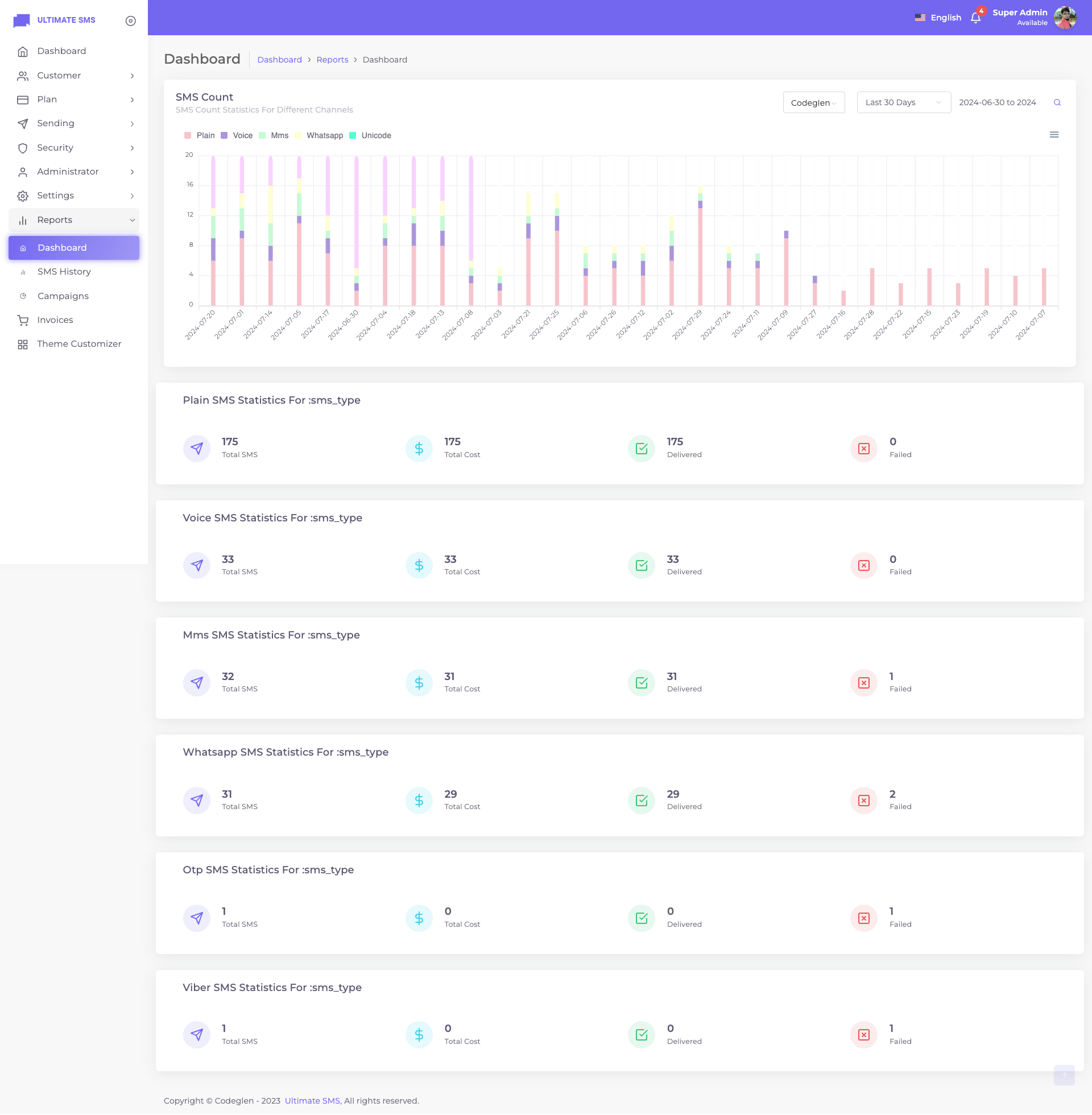The image size is (1092, 1115).
Task: Toggle Voice series in chart legend
Action: [x=242, y=136]
